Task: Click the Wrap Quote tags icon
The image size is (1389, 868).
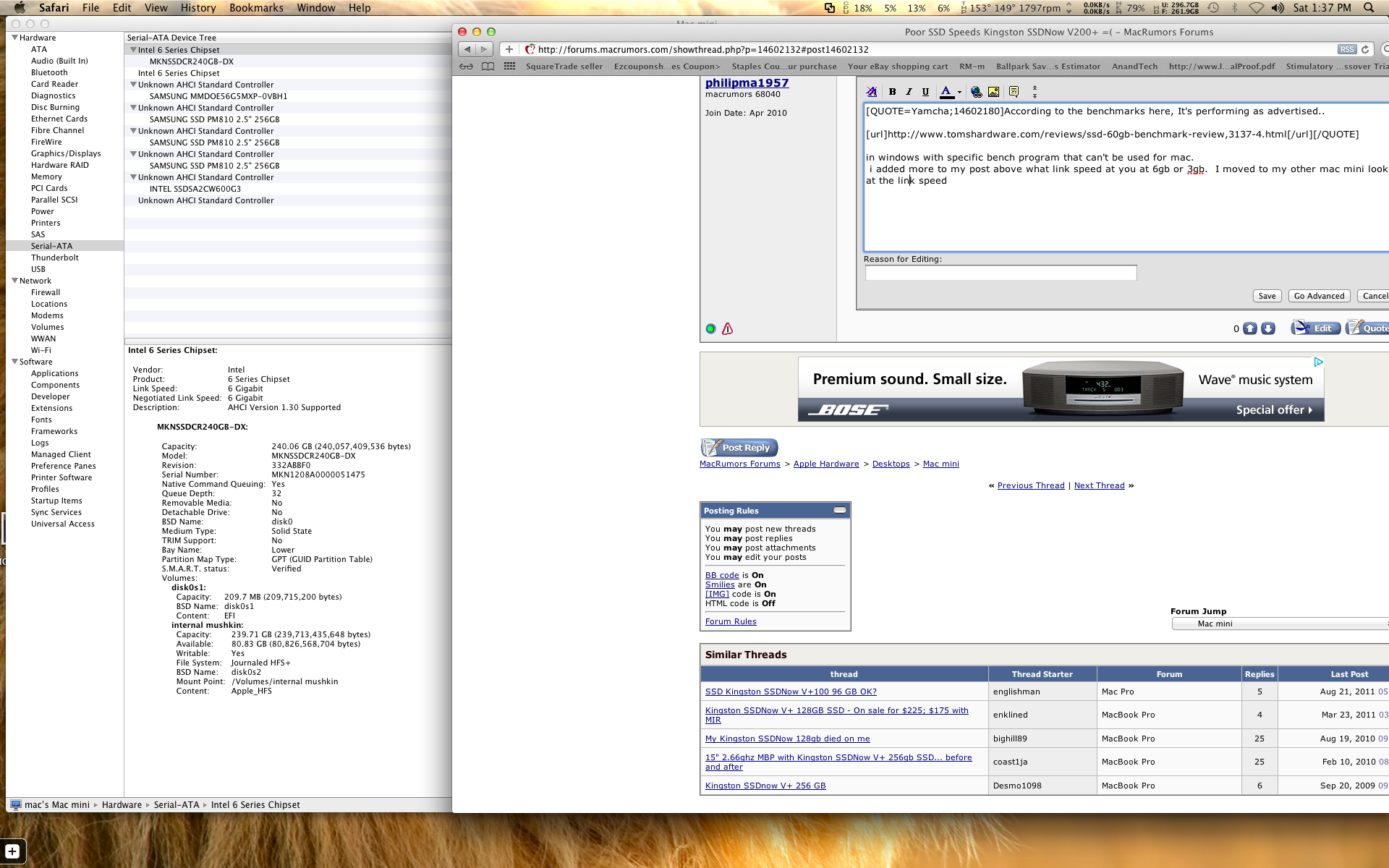Action: pyautogui.click(x=1014, y=92)
